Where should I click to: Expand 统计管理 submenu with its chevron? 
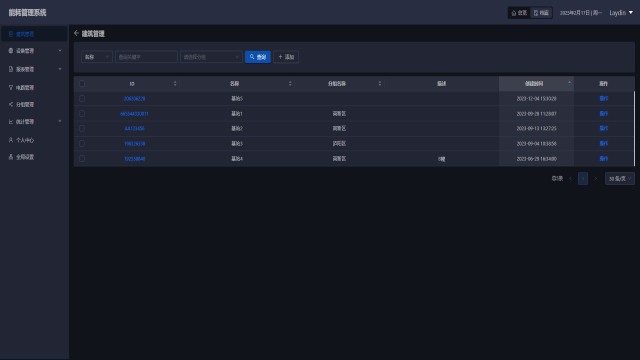click(x=60, y=121)
